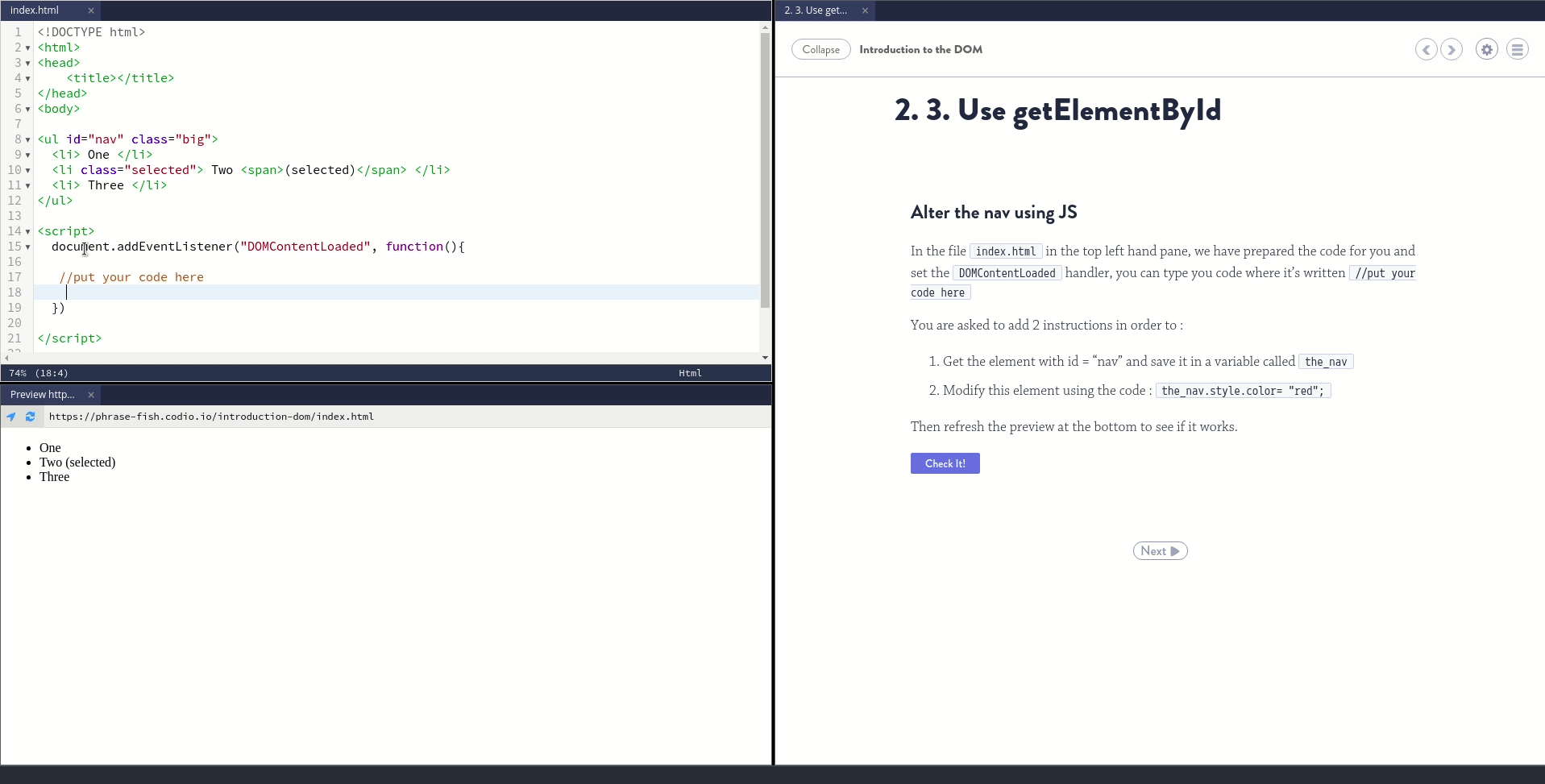Click the '//put your code here' comment line
The height and width of the screenshot is (784, 1545).
[131, 277]
